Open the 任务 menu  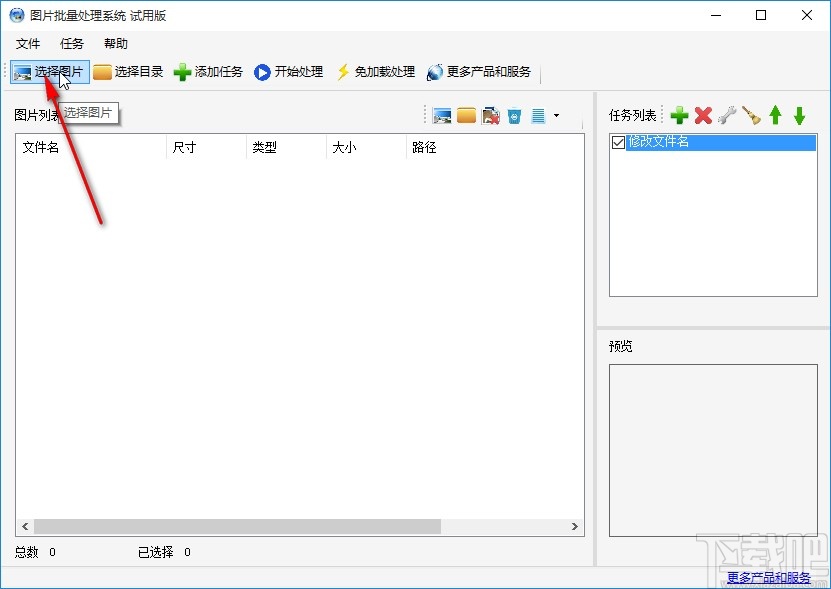(70, 43)
